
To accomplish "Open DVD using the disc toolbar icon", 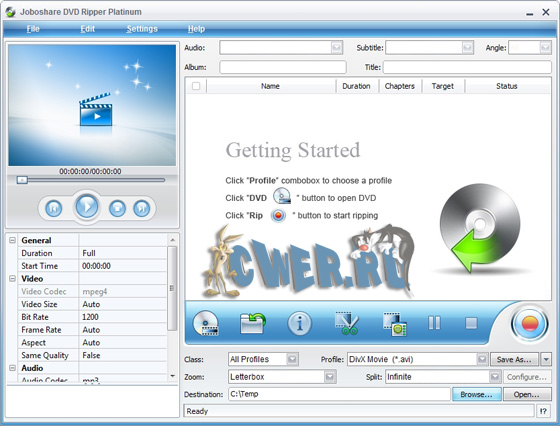I will (206, 324).
